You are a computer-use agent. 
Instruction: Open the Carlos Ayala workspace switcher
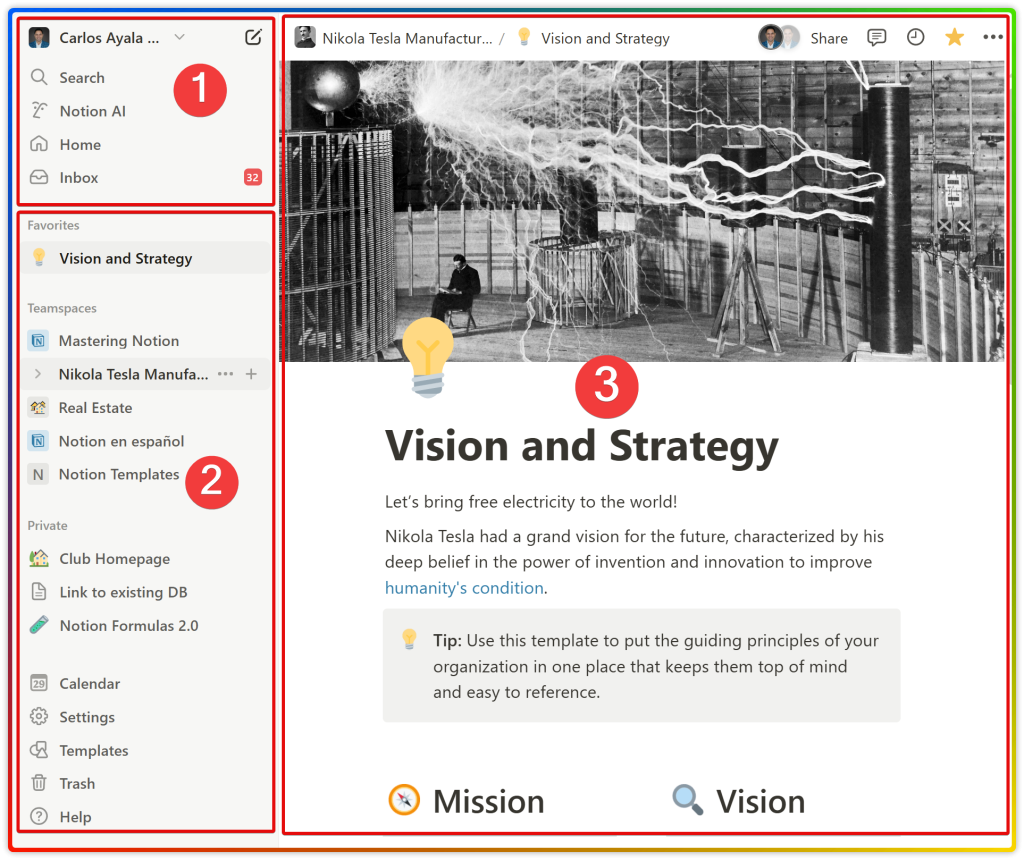click(x=110, y=36)
